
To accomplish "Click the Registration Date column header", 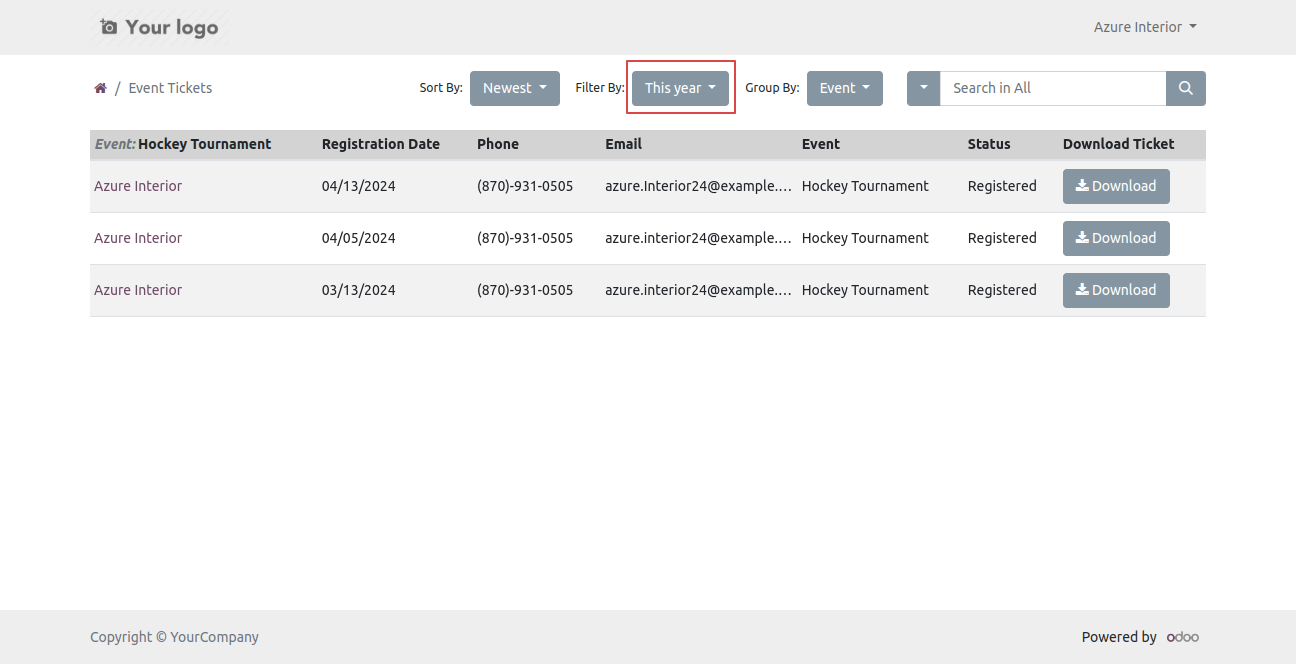I will tap(381, 144).
